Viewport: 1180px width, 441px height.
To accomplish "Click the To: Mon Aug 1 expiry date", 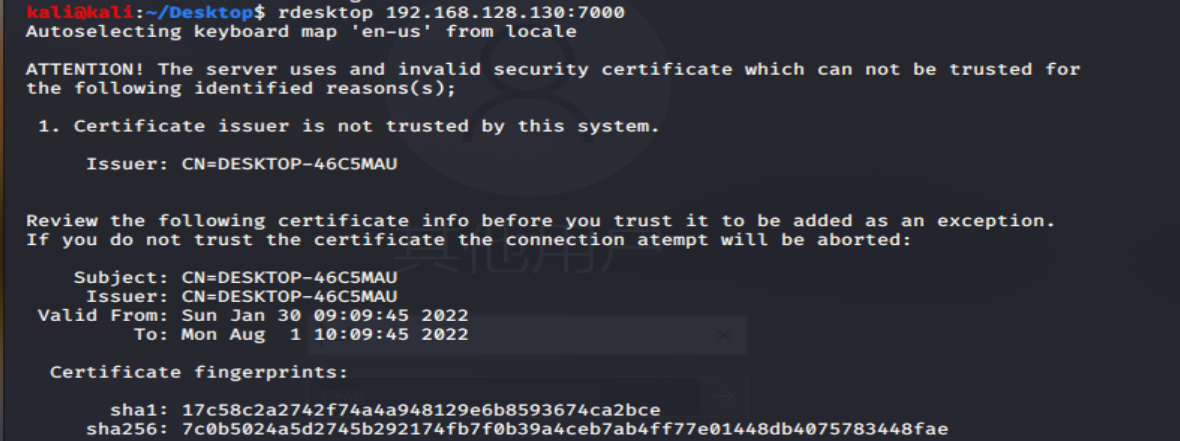I will tap(325, 334).
